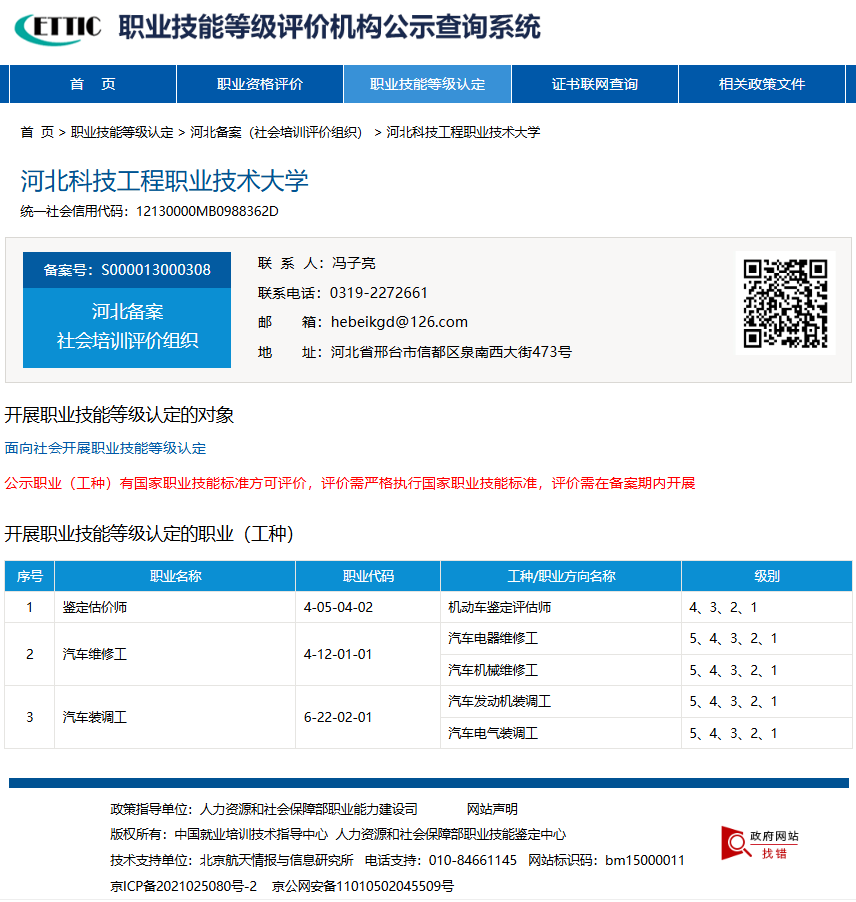Select the highlighted 职业技能等级认定 tab
856x902 pixels.
click(427, 84)
